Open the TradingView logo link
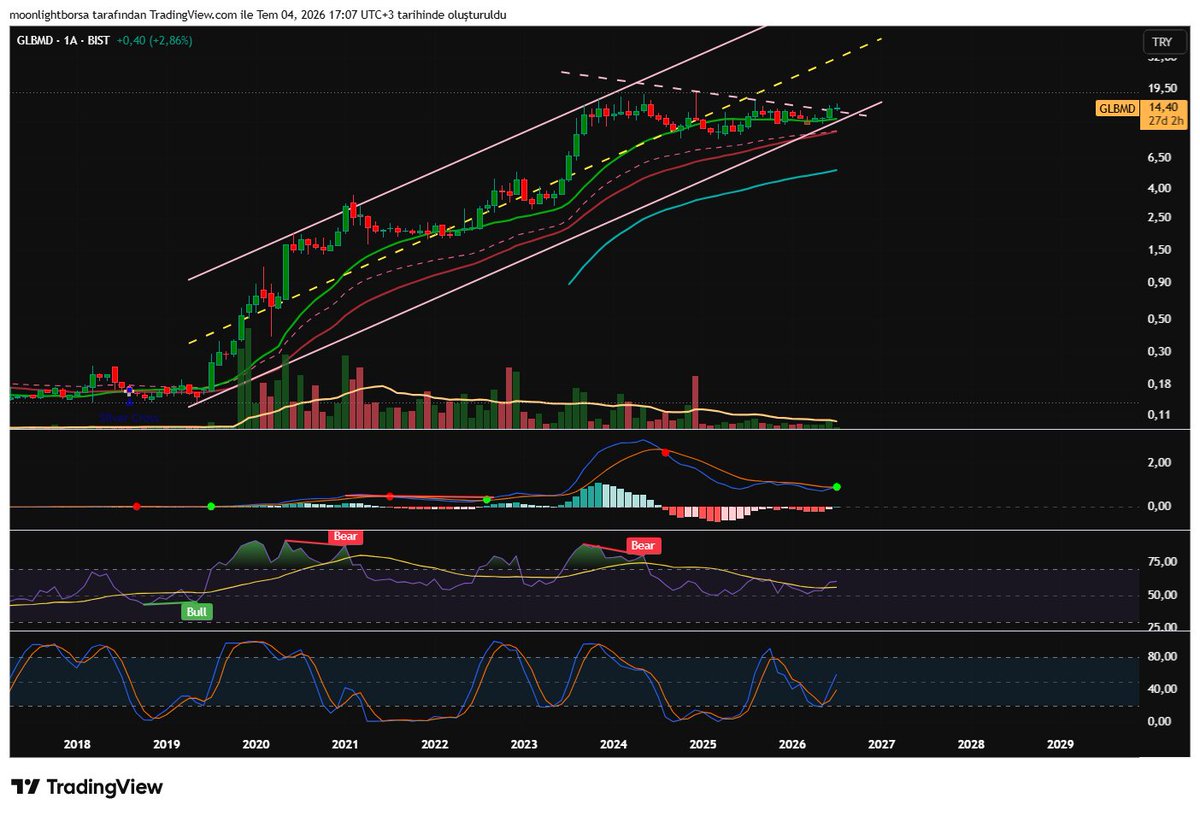1200x816 pixels. coord(87,787)
